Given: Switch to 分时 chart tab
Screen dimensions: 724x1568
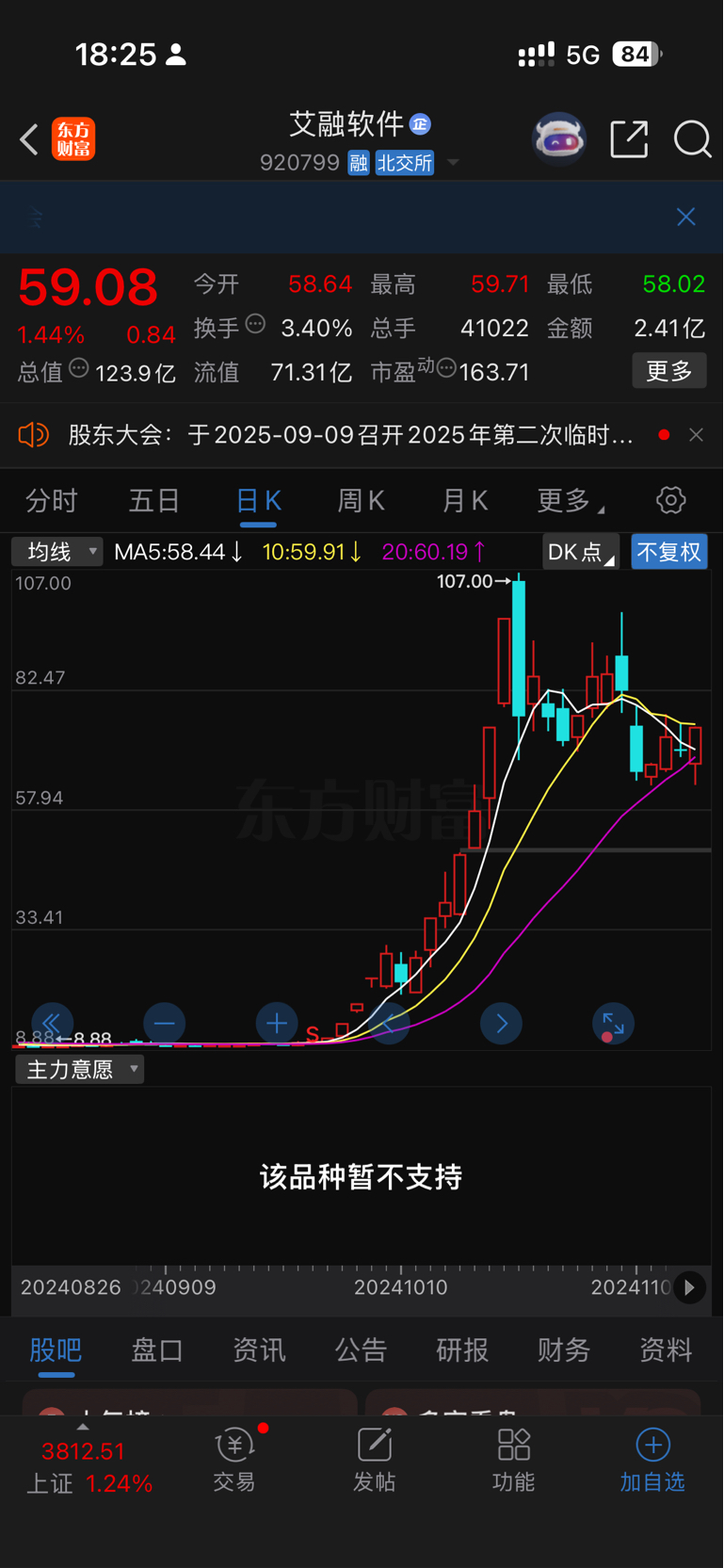Looking at the screenshot, I should pos(51,500).
